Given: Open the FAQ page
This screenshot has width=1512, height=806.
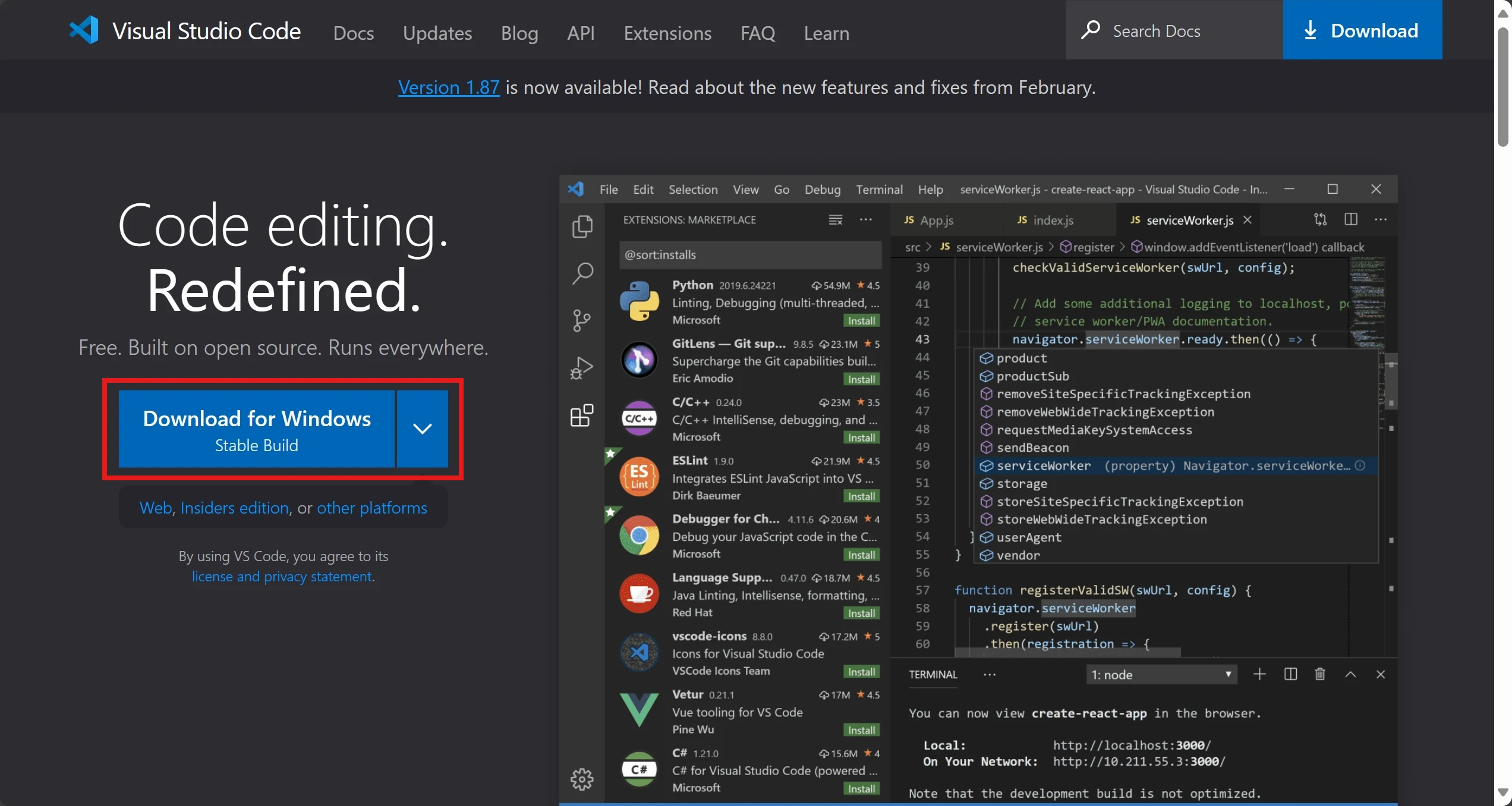Looking at the screenshot, I should 758,33.
